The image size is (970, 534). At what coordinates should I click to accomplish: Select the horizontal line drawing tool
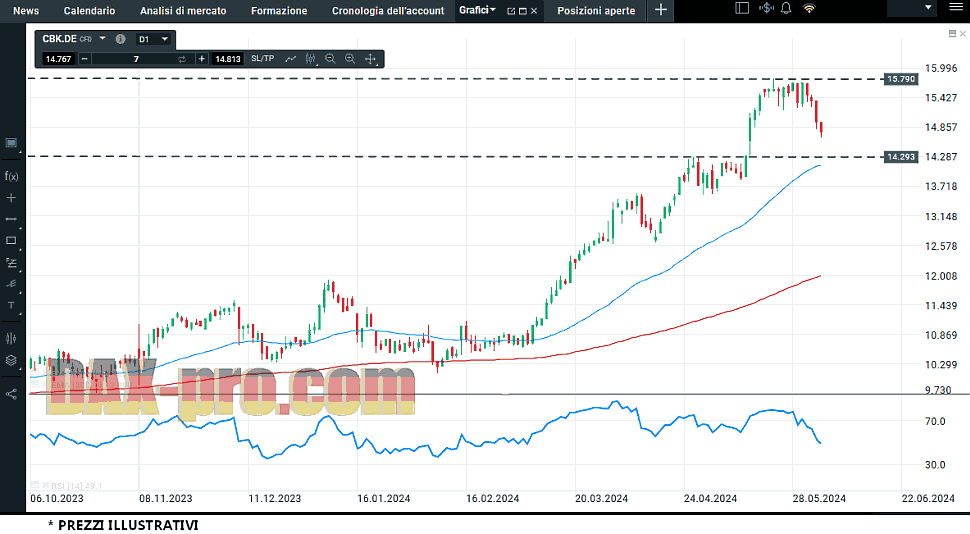pyautogui.click(x=11, y=219)
